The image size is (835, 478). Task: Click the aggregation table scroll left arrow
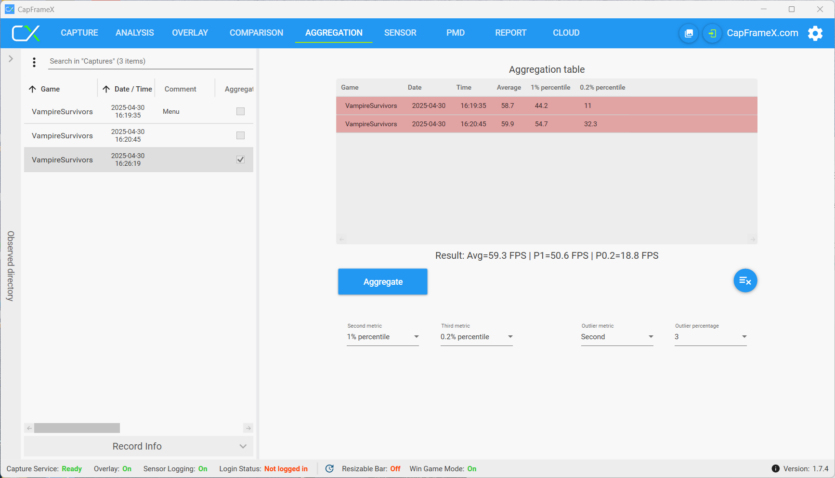[341, 239]
